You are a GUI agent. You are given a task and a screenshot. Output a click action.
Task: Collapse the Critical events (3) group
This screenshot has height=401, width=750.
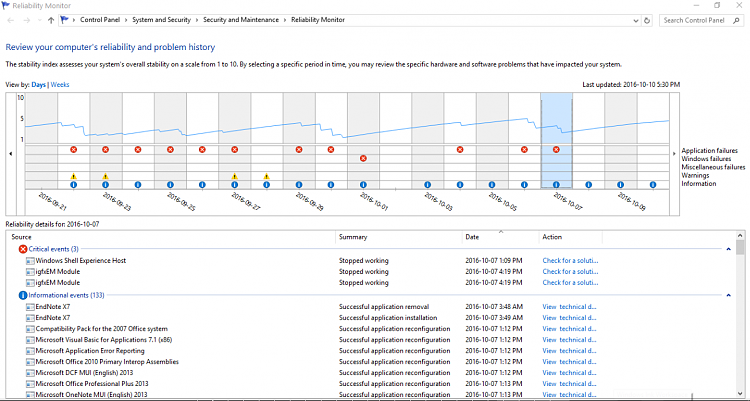point(728,249)
